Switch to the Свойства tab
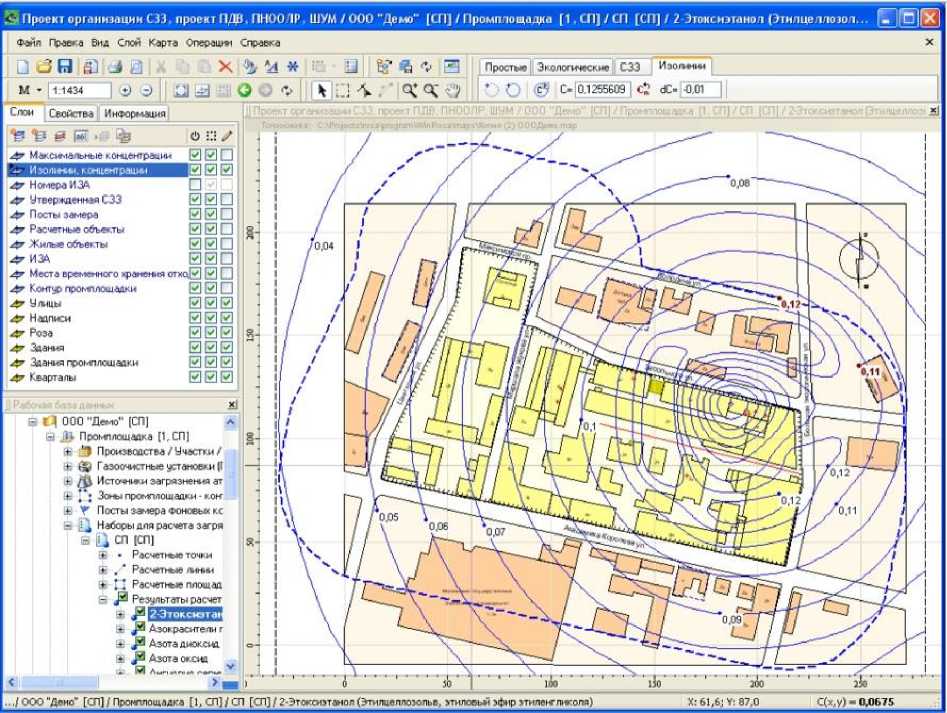 click(71, 113)
